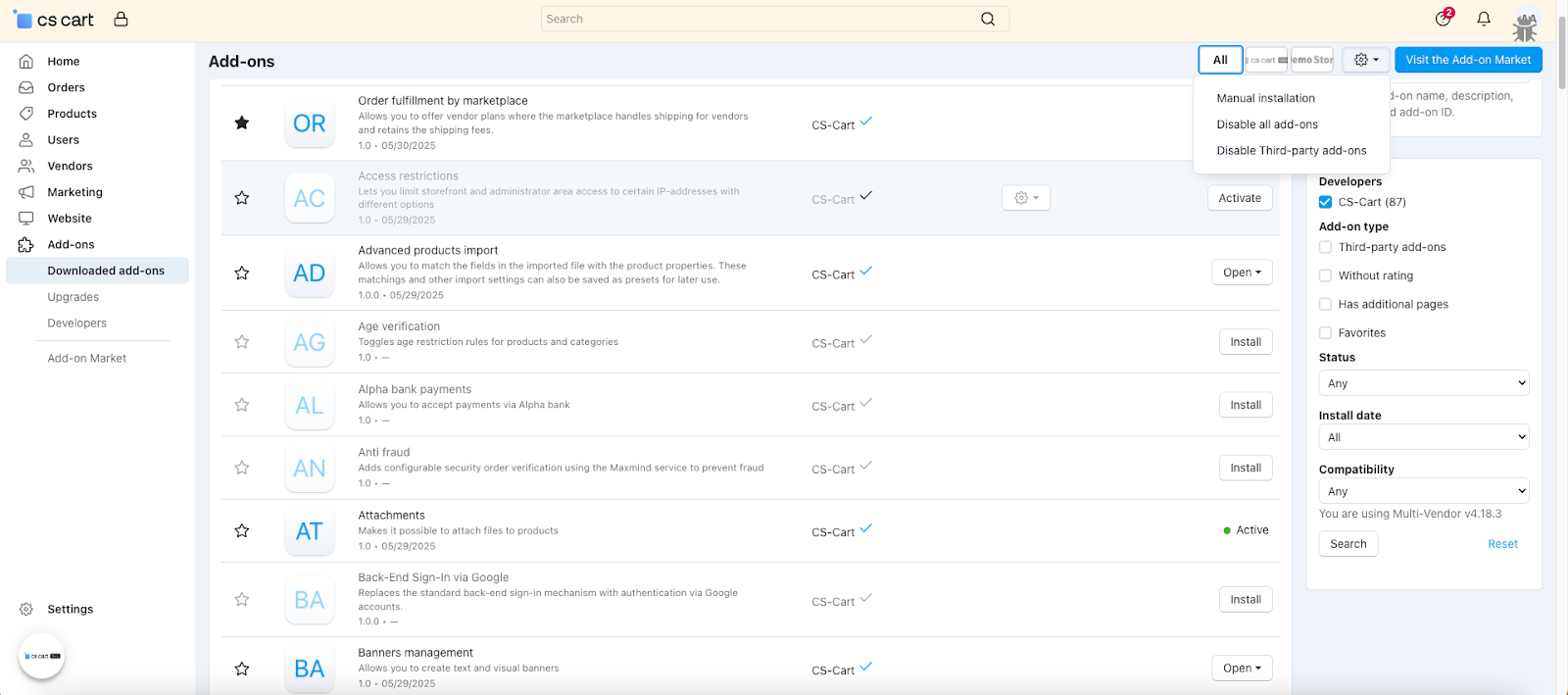Select the cs cart storefront tab
This screenshot has height=695, width=1568.
[x=1266, y=60]
